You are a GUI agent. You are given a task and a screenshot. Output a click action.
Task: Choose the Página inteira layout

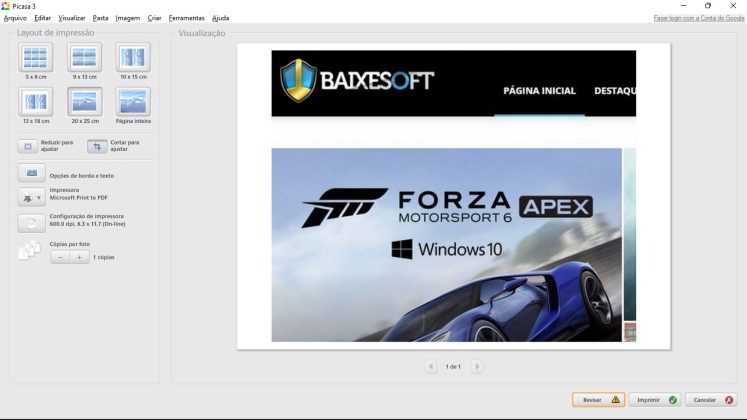click(x=133, y=102)
